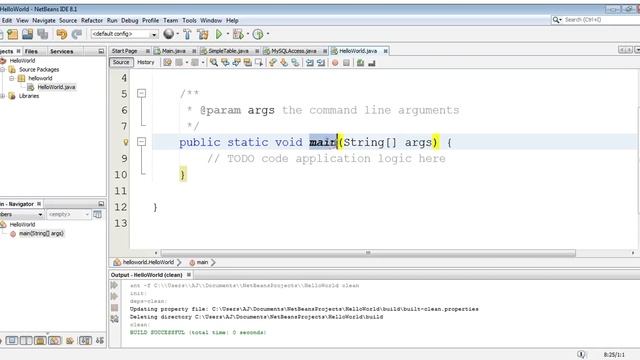Image resolution: width=640 pixels, height=360 pixels.
Task: Click the Undo arrow icon
Action: [x=62, y=34]
